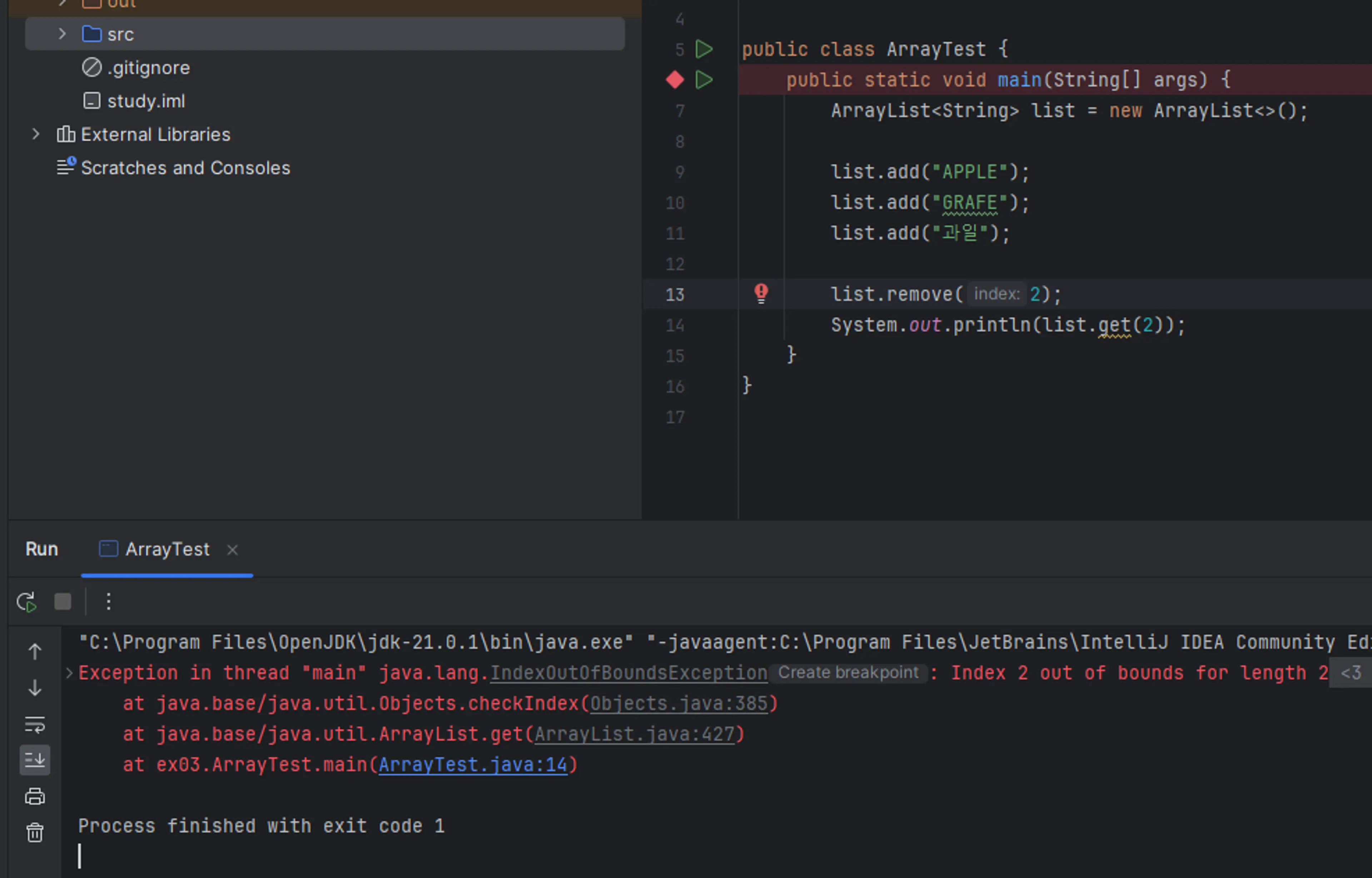This screenshot has height=878, width=1372.
Task: Click the .gitignore file icon
Action: point(91,67)
